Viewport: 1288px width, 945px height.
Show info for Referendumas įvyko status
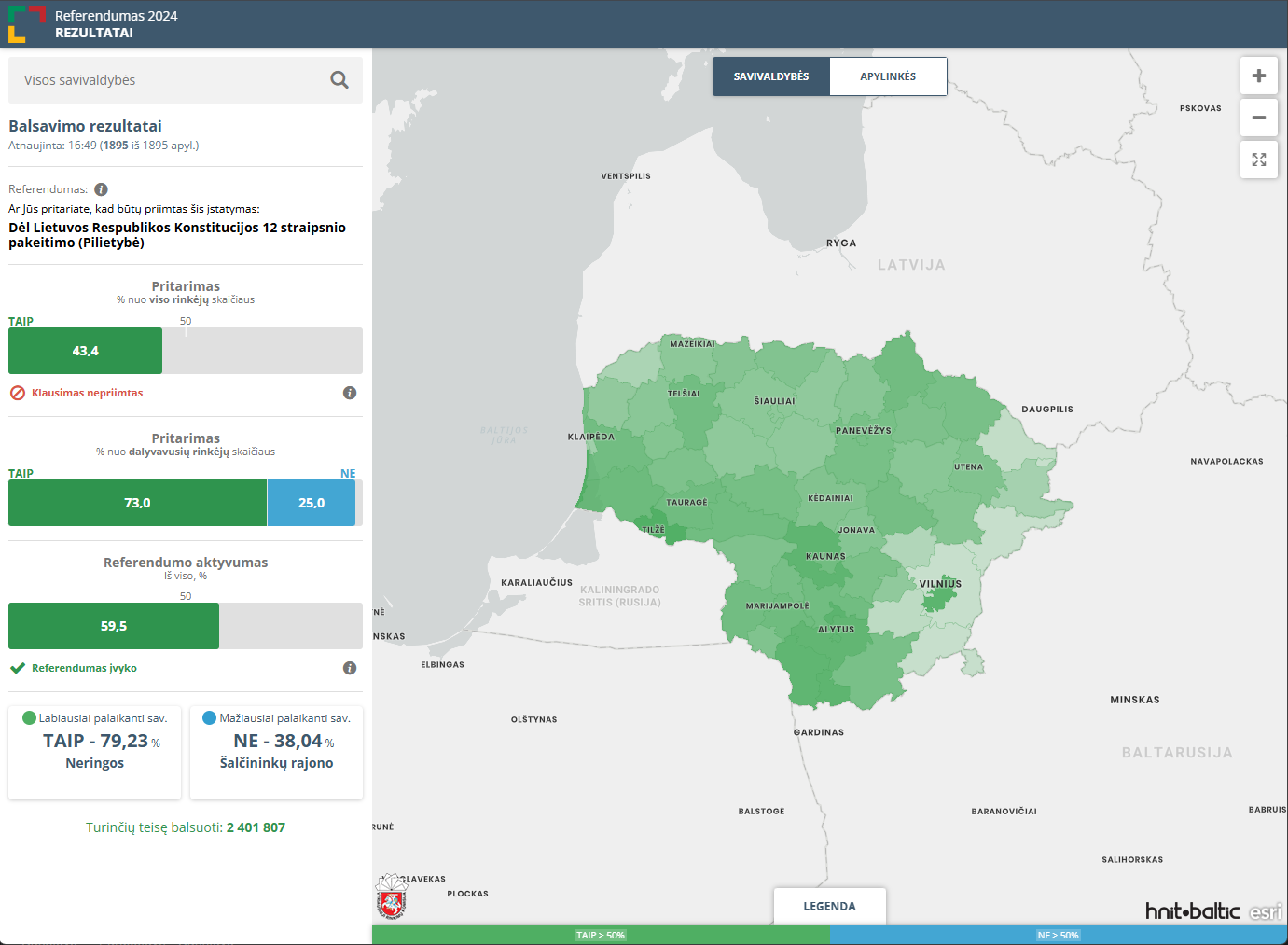pos(350,668)
